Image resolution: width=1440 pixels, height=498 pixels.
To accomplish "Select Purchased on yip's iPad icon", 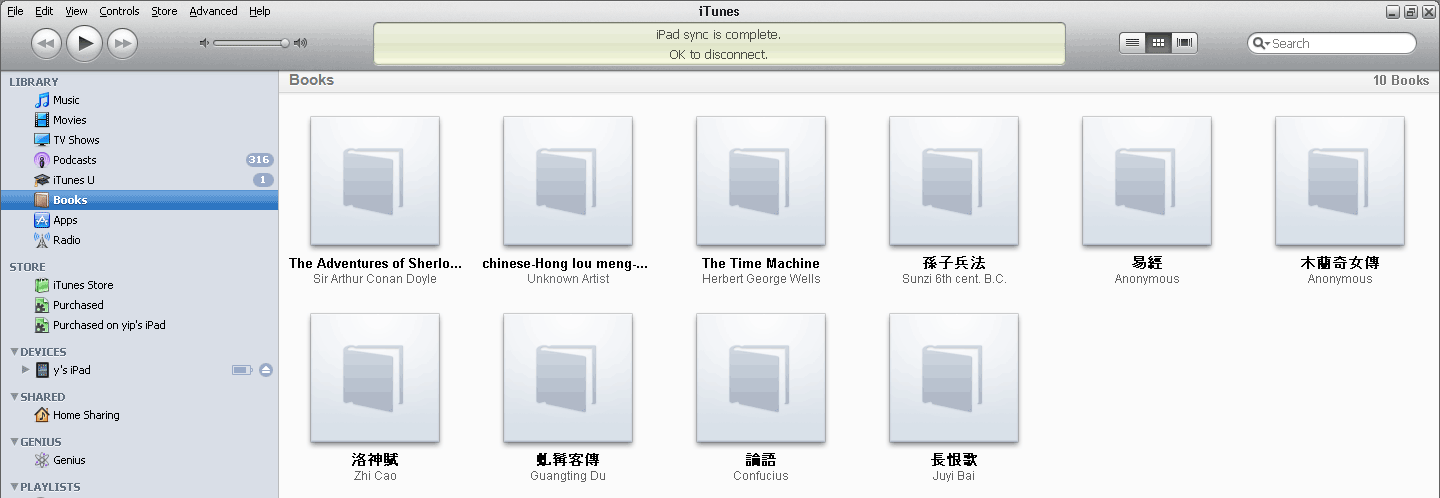I will click(x=42, y=325).
